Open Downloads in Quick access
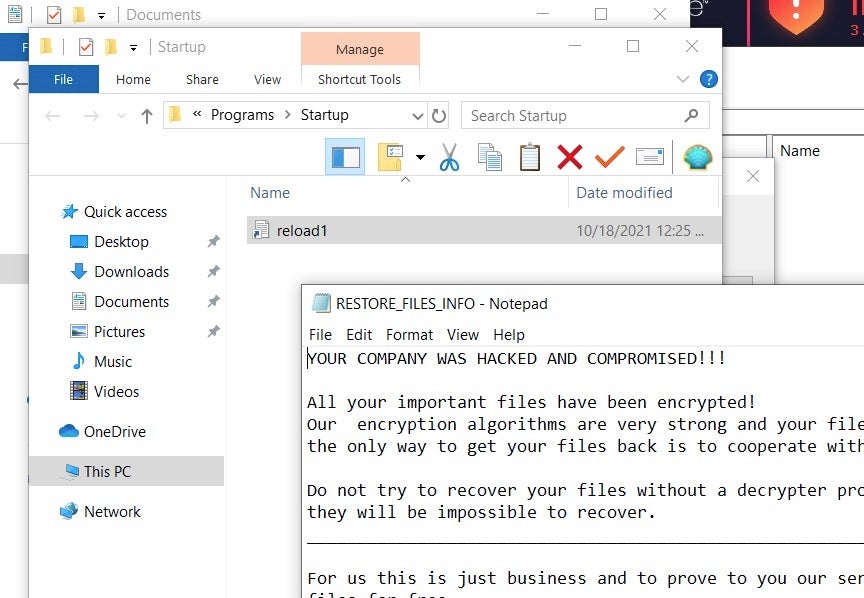 pyautogui.click(x=131, y=272)
